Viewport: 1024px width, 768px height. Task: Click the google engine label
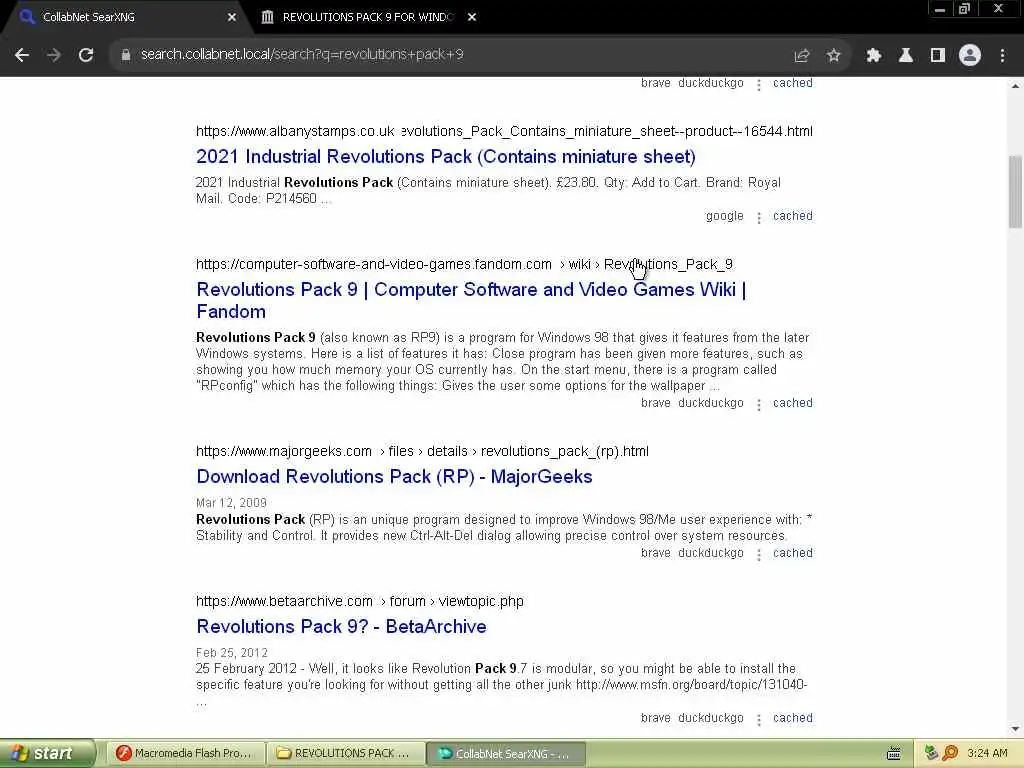(x=724, y=216)
